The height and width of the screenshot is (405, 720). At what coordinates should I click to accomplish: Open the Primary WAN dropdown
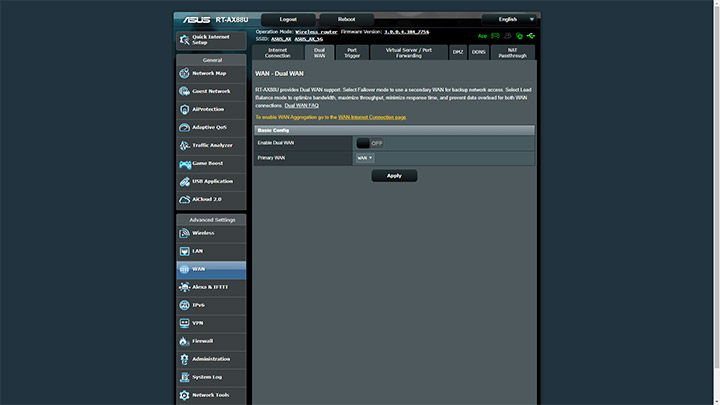click(365, 158)
